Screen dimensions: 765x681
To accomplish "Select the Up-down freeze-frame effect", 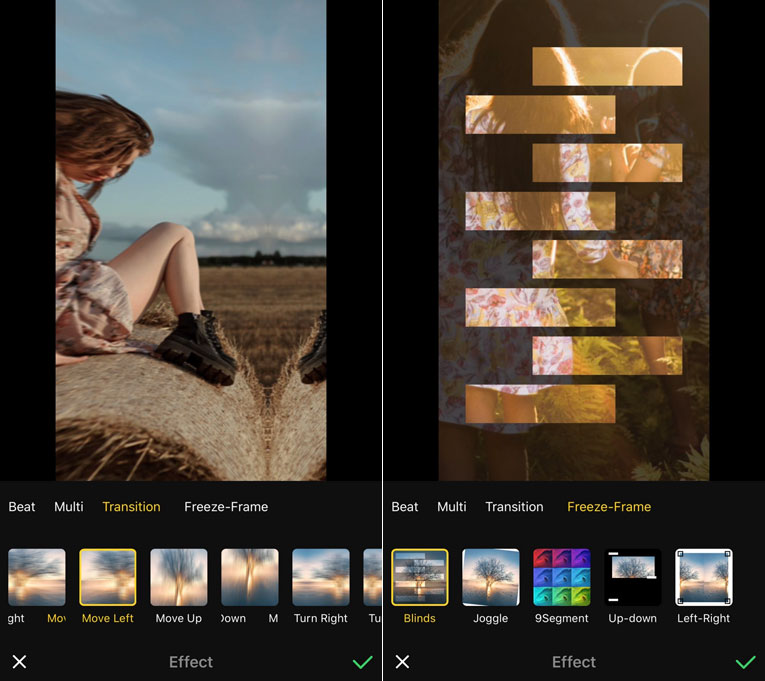I will pos(632,578).
